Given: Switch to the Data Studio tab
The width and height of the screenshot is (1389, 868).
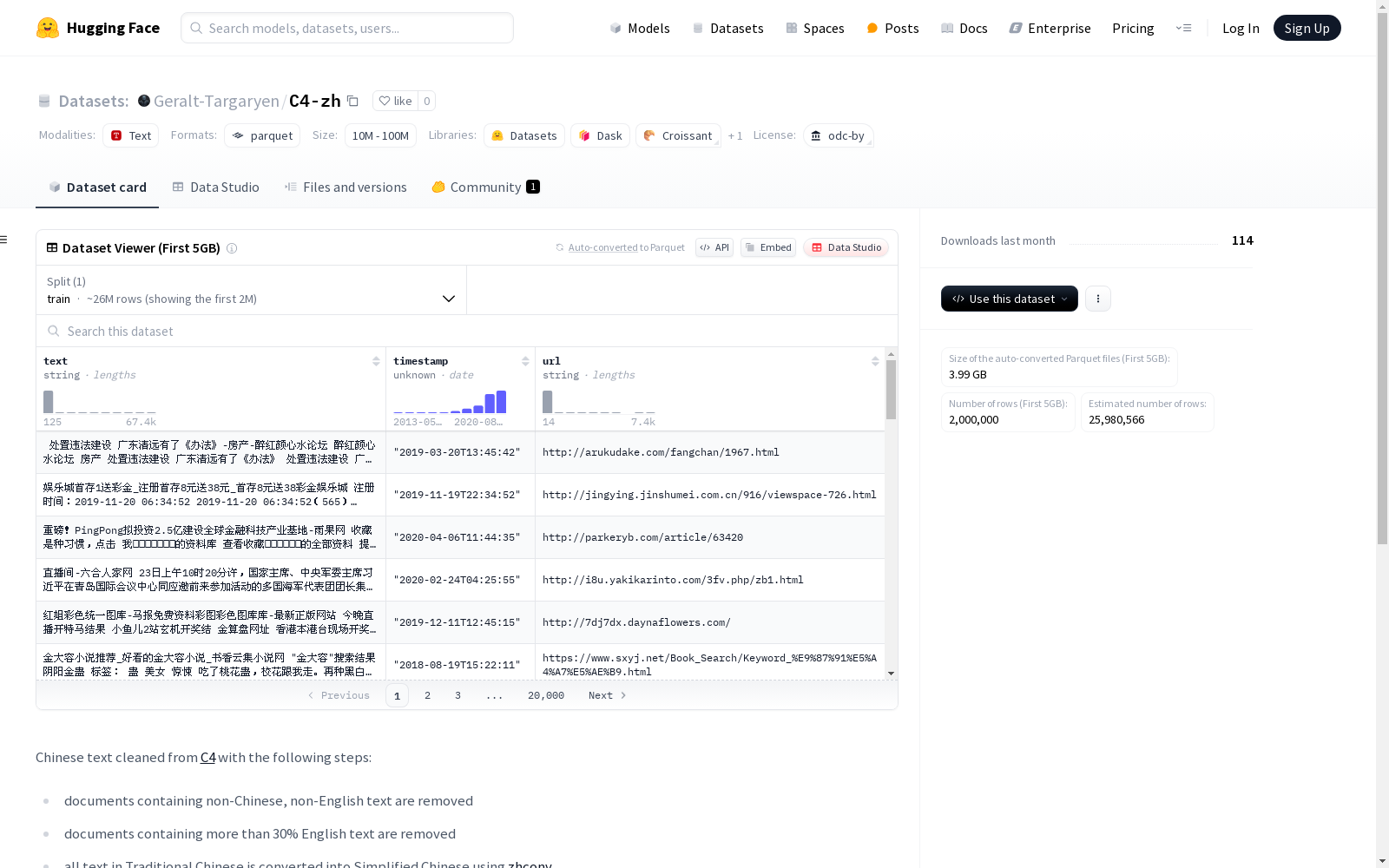Looking at the screenshot, I should click(x=215, y=187).
